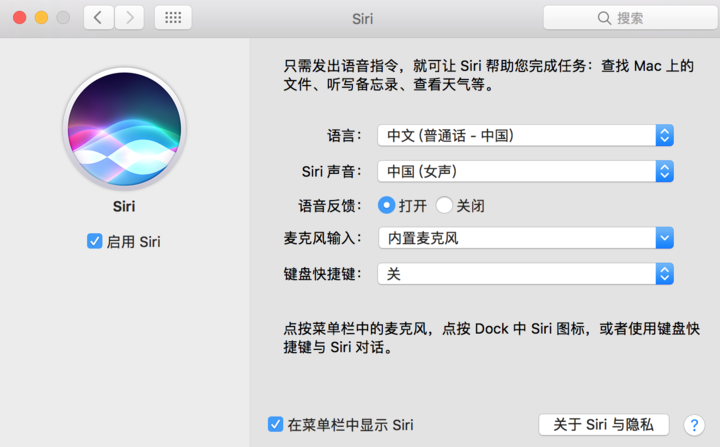
Task: Close the Siri preferences window
Action: (19, 18)
